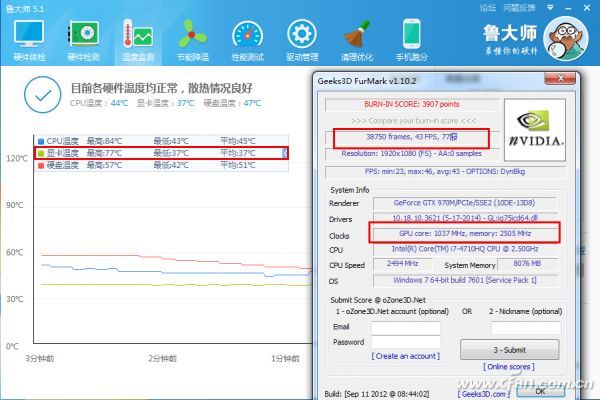The height and width of the screenshot is (400, 600).
Task: Click the Resolution: 1920x1080 text
Action: pos(412,153)
